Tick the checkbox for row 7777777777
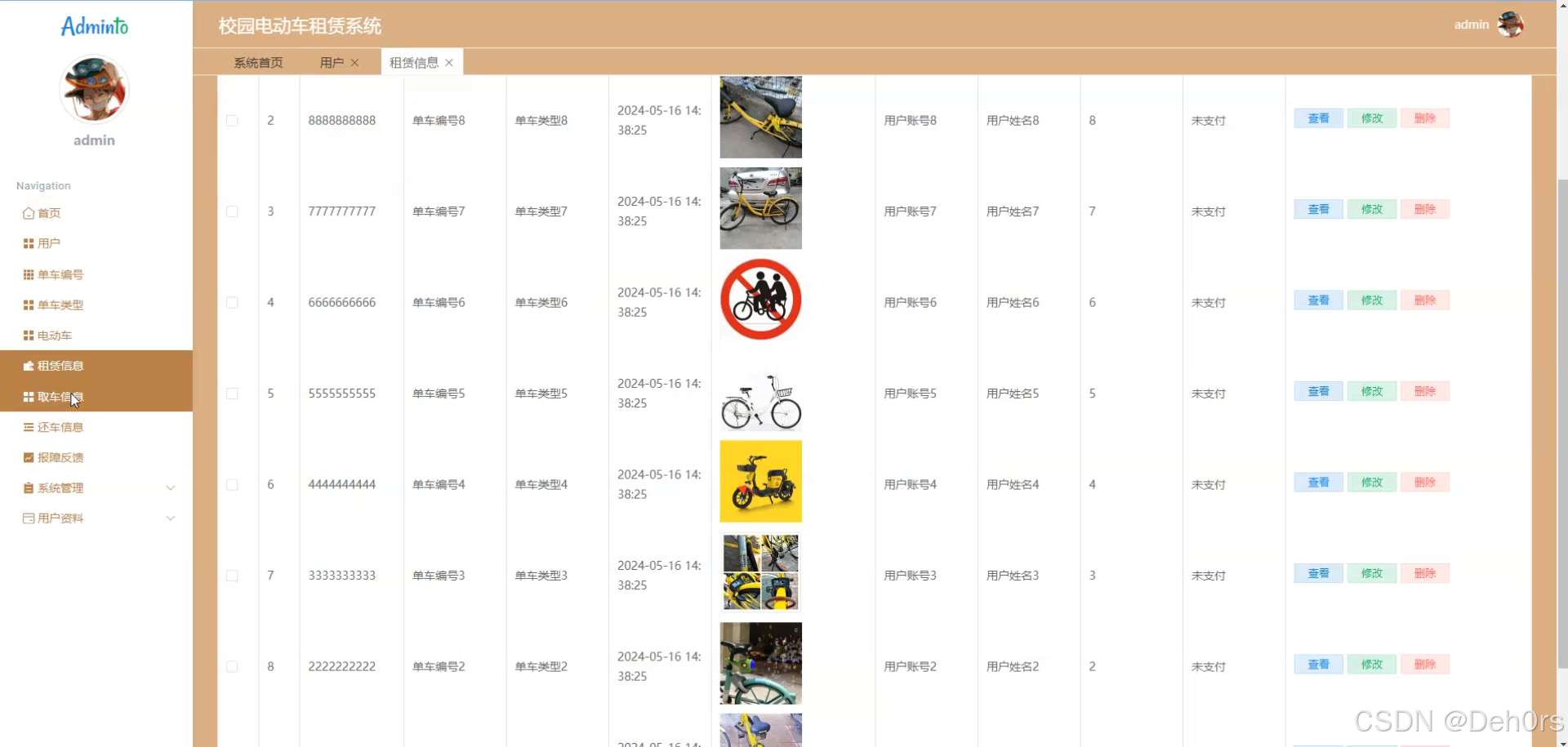Screen dimensions: 1568x747 coord(232,211)
